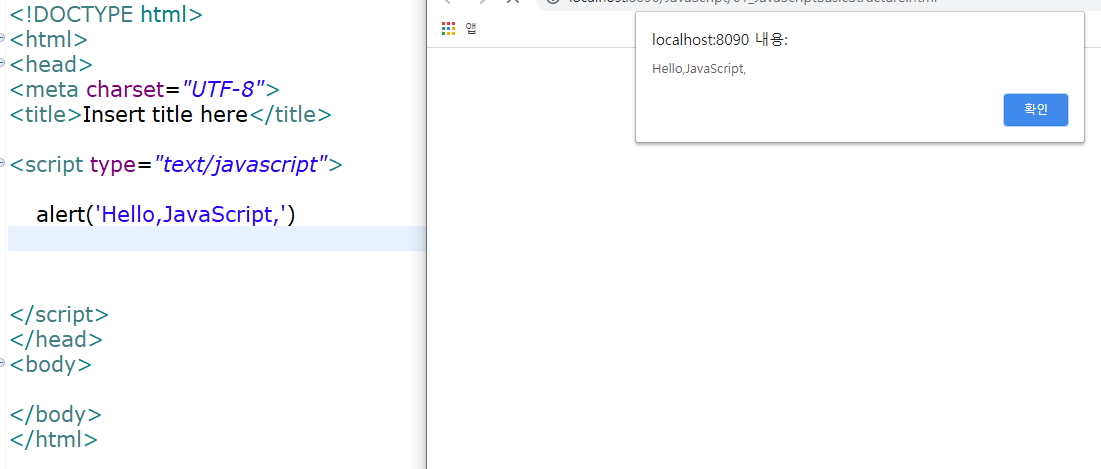Click the 'Hello,JavaScript,' string in code
1101x469 pixels.
pyautogui.click(x=190, y=215)
